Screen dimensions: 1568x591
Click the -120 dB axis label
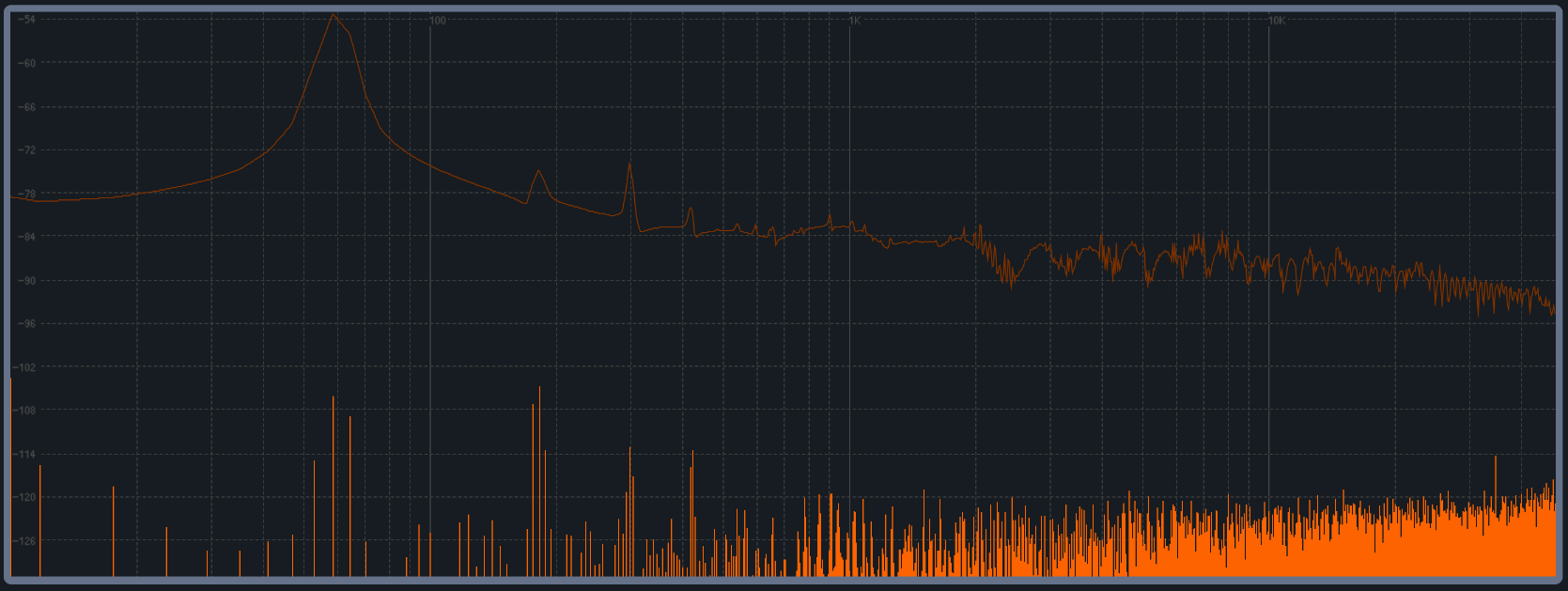tap(26, 498)
